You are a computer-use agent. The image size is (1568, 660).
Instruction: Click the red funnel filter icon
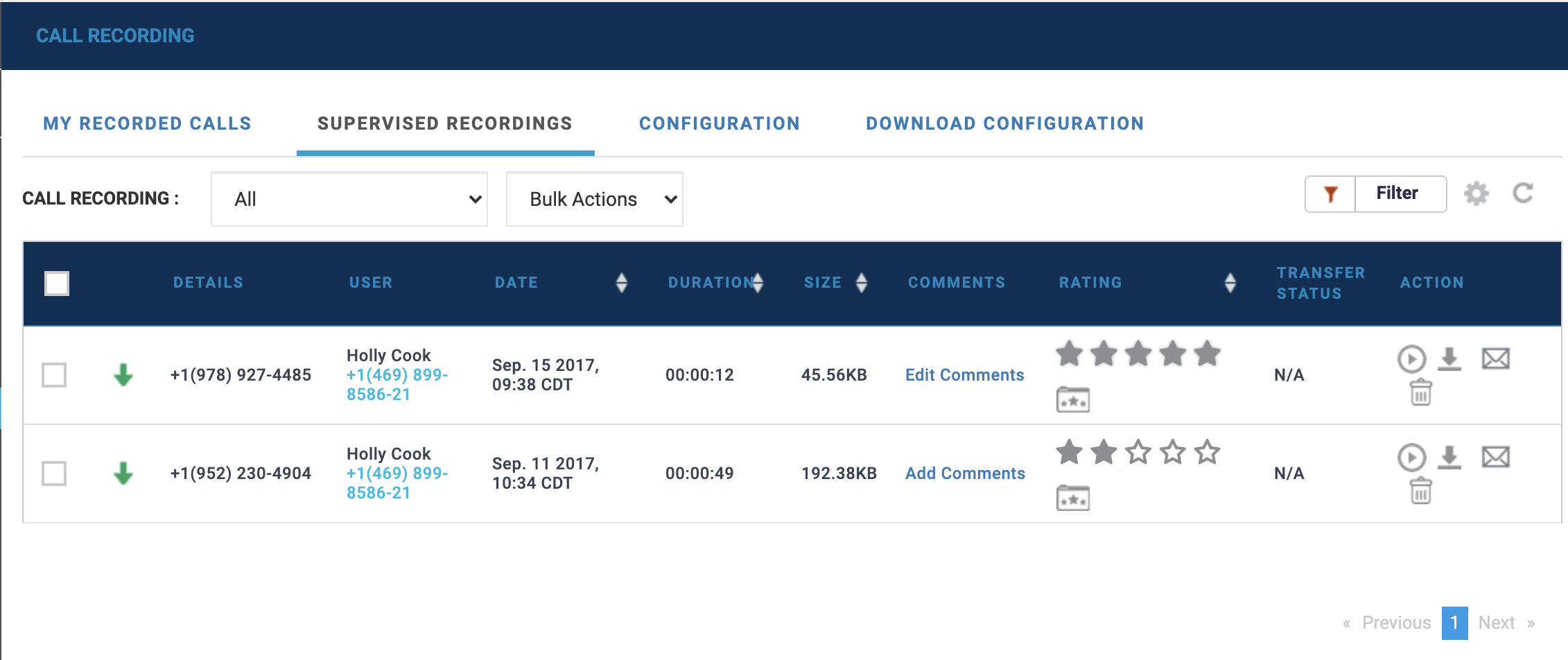(x=1330, y=194)
